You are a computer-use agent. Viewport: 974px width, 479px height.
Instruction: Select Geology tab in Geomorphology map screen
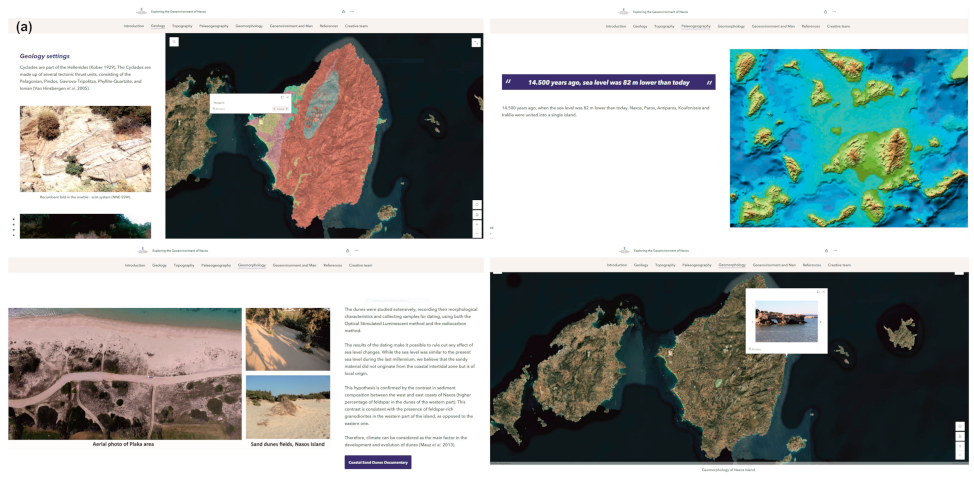(x=640, y=265)
